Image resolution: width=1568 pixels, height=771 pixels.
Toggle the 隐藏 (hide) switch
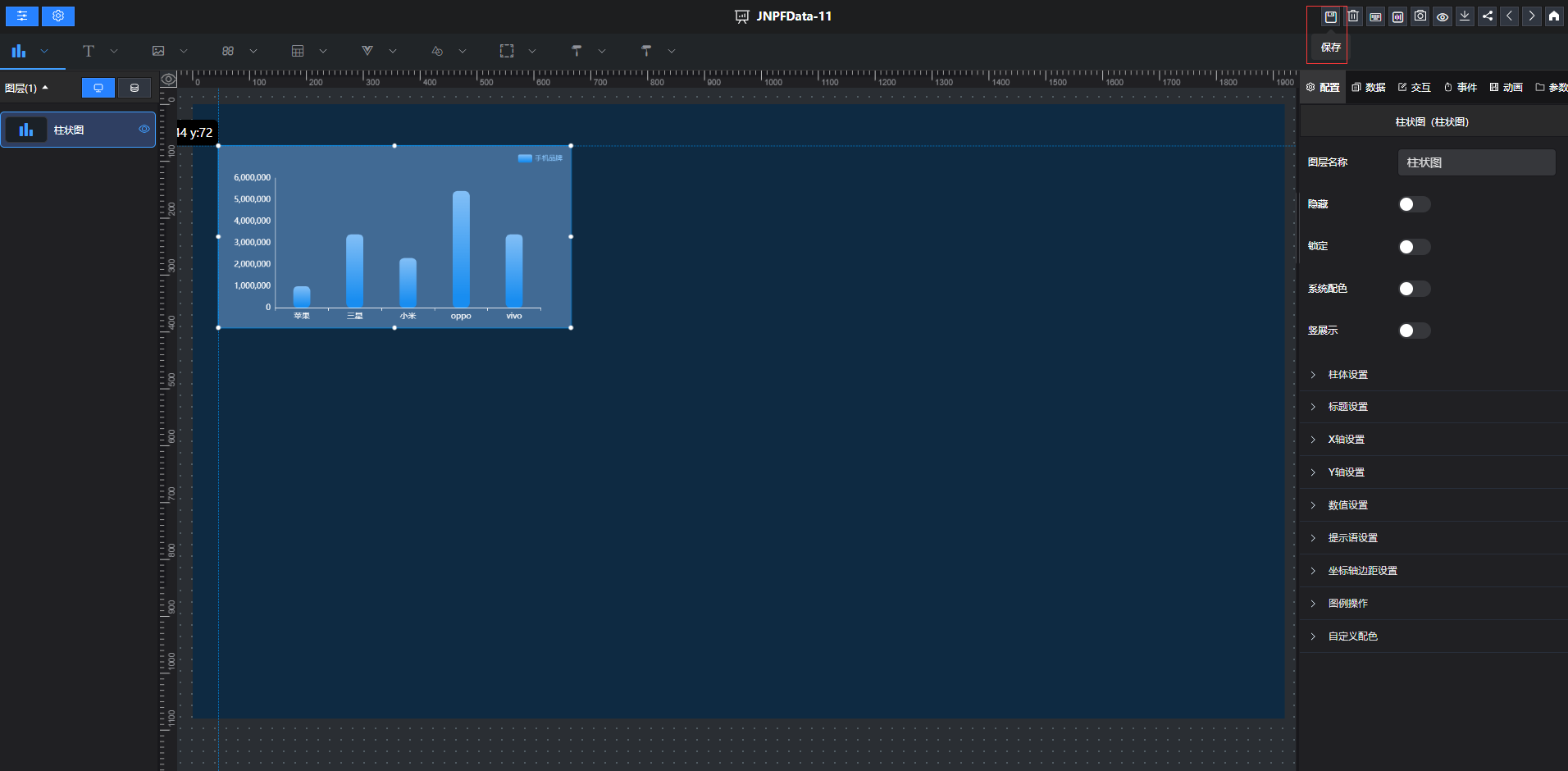coord(1414,204)
